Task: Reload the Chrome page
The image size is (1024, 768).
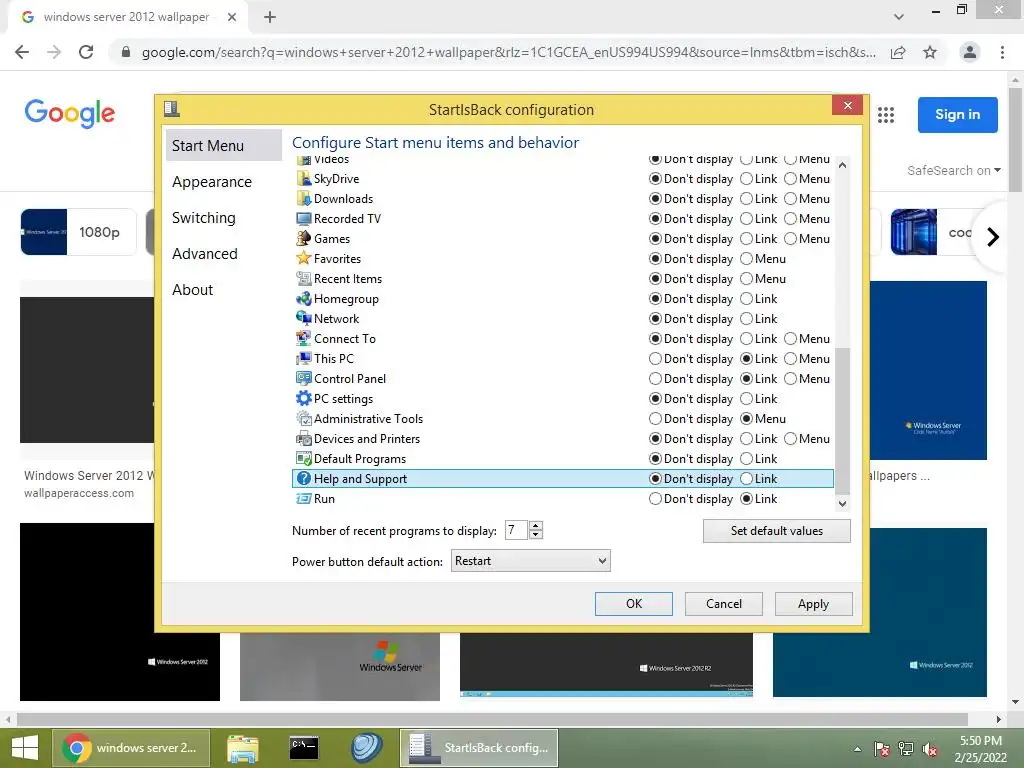Action: coord(86,52)
